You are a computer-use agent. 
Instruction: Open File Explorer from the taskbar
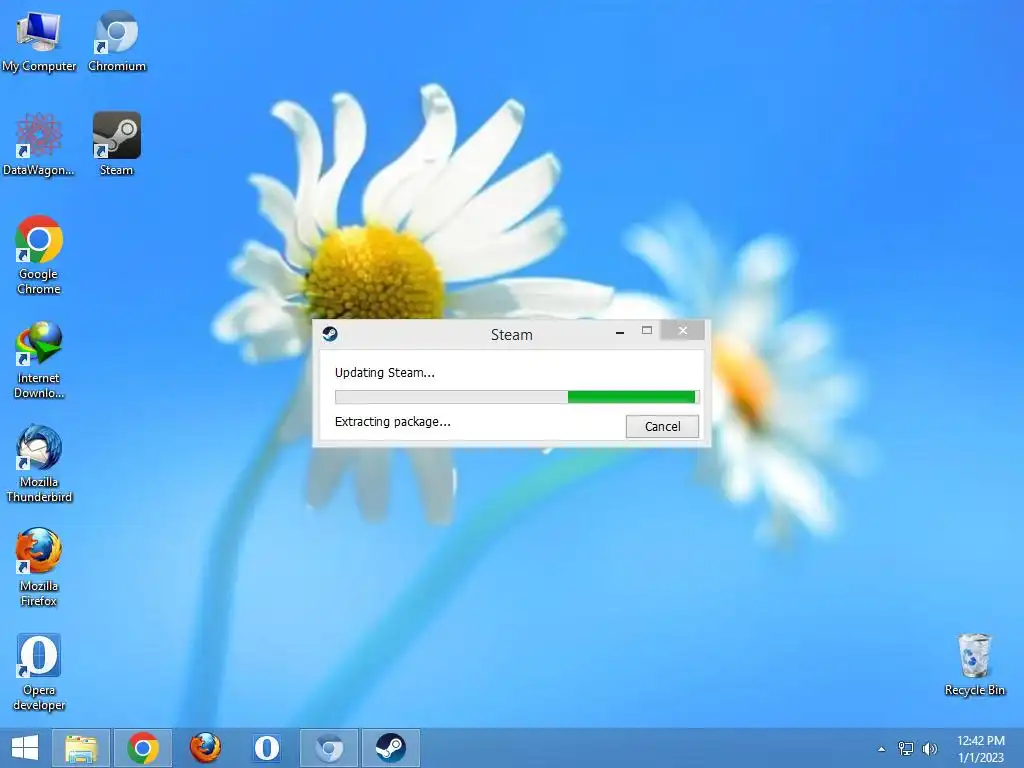pos(81,748)
